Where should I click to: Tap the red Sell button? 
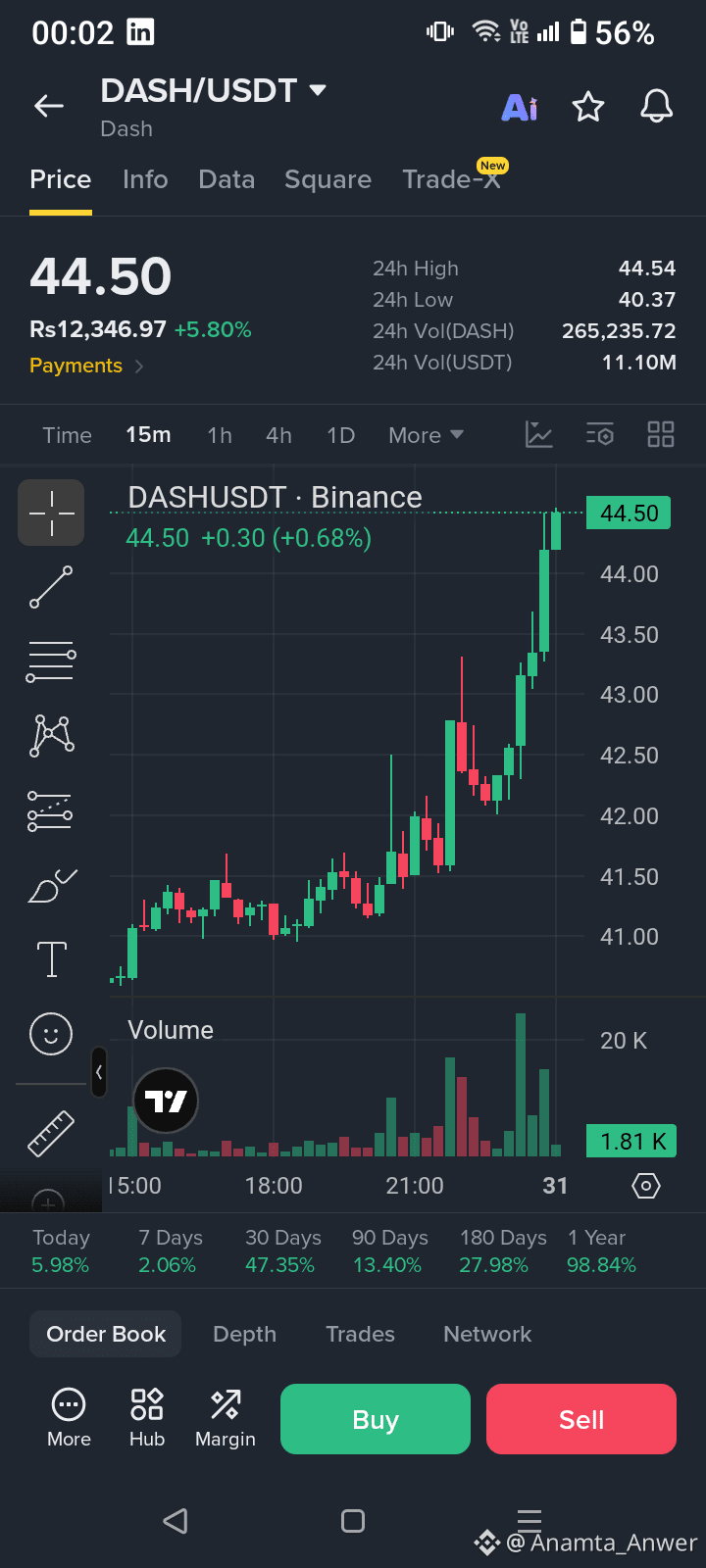coord(581,1419)
